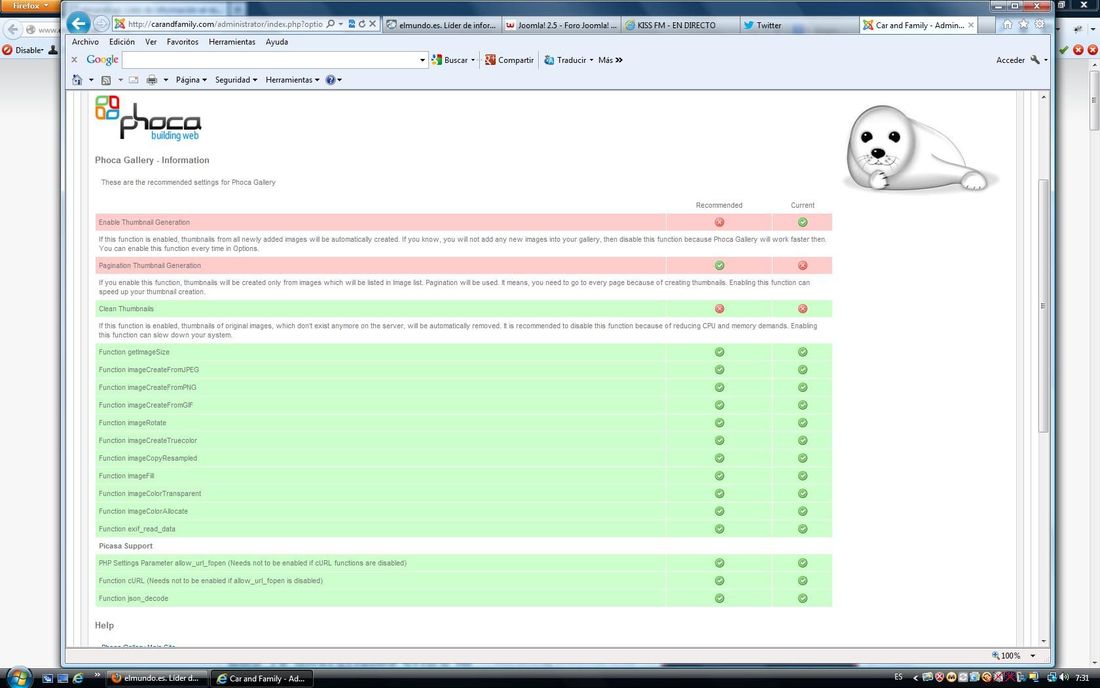Image resolution: width=1100 pixels, height=688 pixels.
Task: Click the Windows Start orb
Action: 19,677
